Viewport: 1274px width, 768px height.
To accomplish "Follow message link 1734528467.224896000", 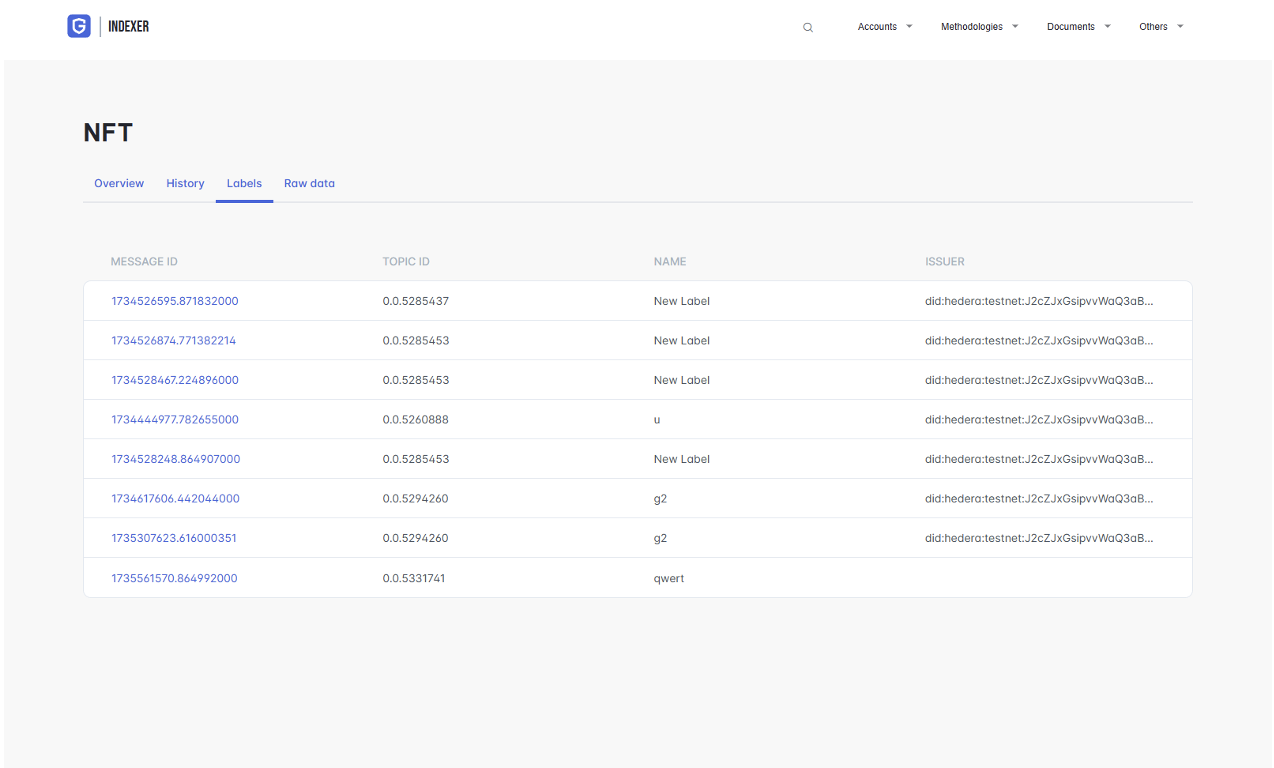I will (175, 380).
